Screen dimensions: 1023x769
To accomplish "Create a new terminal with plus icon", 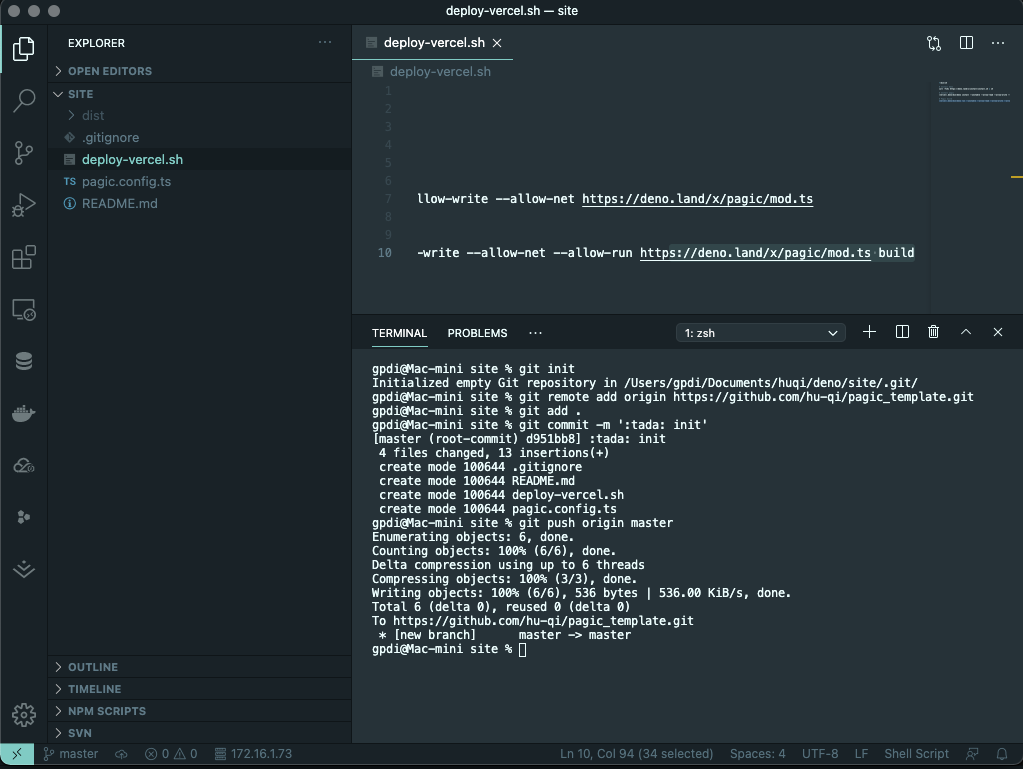I will click(869, 332).
